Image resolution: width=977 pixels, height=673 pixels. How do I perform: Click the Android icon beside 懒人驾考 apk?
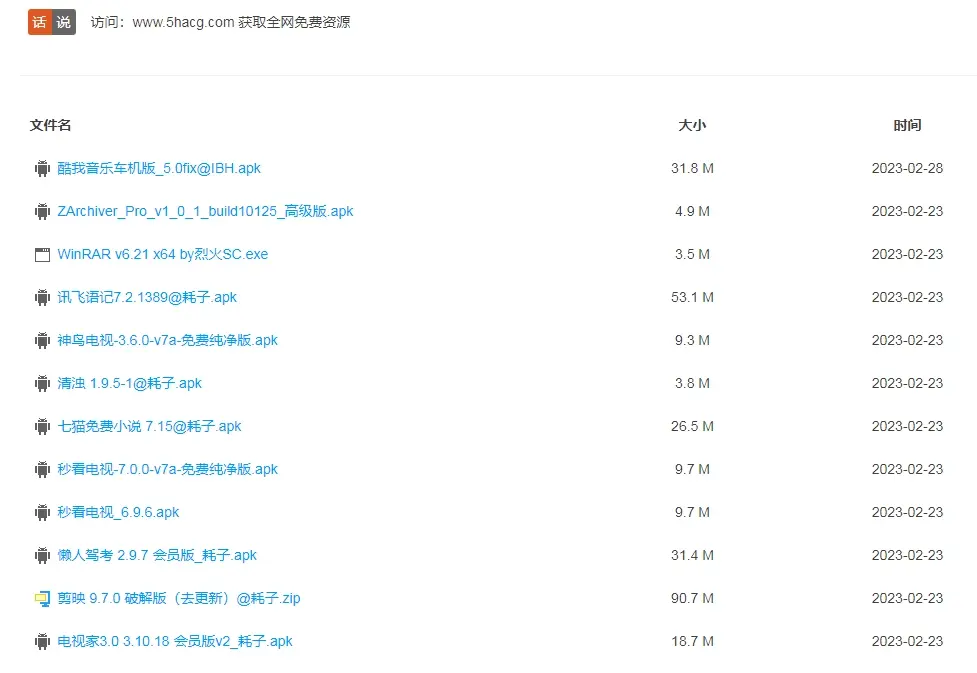(x=41, y=555)
